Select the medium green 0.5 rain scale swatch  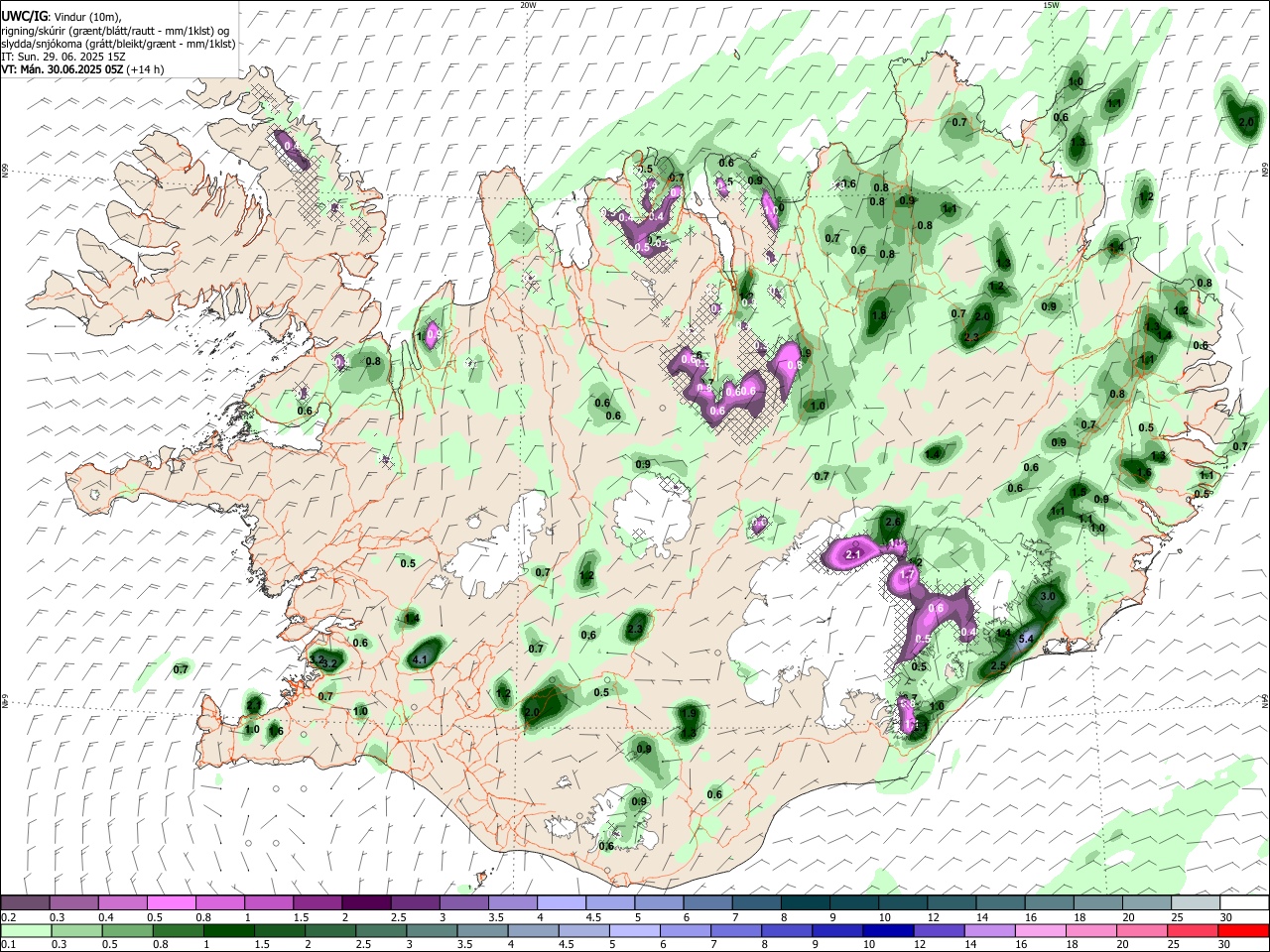(127, 931)
